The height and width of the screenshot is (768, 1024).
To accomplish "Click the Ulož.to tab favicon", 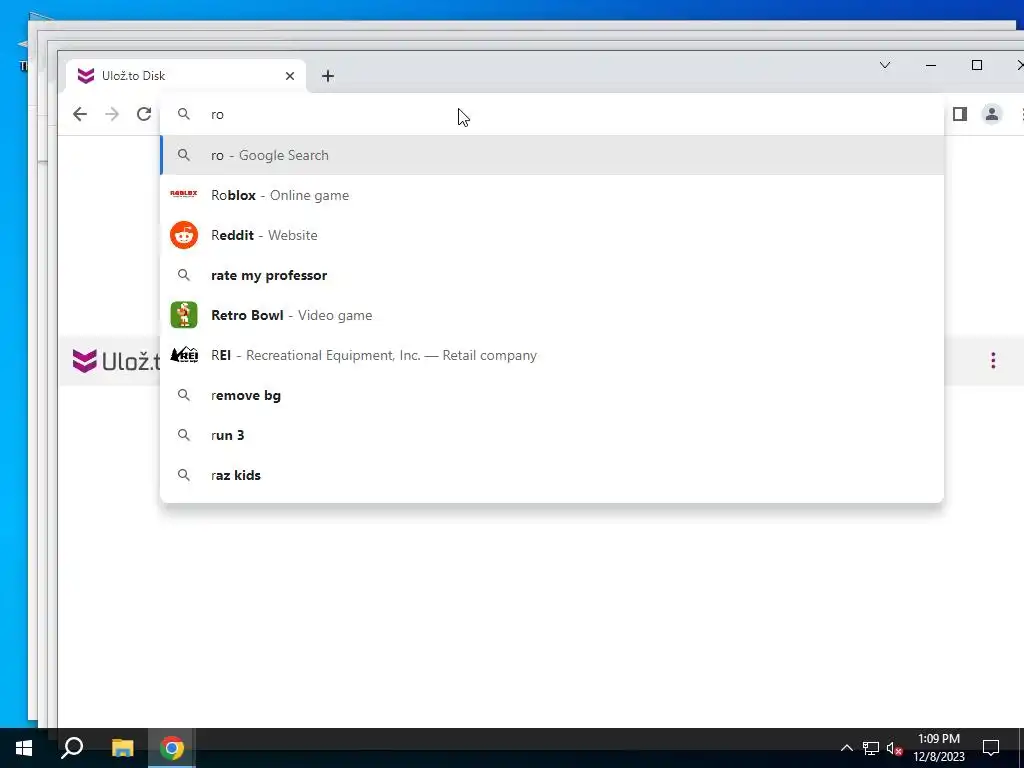I will tap(86, 76).
